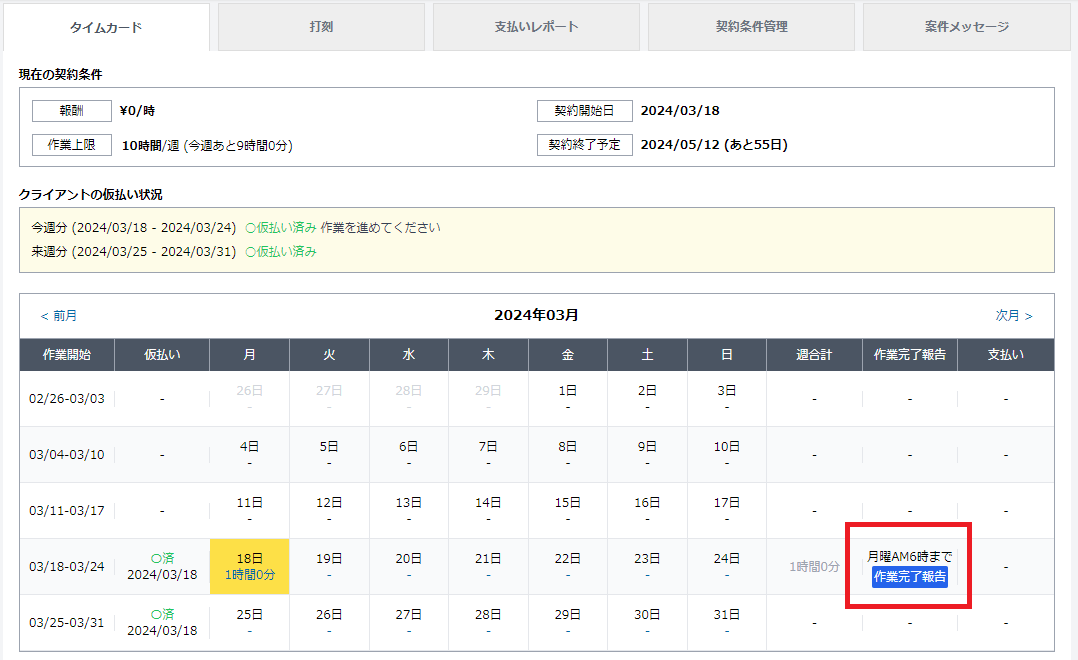
Task: Go to previous month via 前月 link
Action: [x=59, y=316]
